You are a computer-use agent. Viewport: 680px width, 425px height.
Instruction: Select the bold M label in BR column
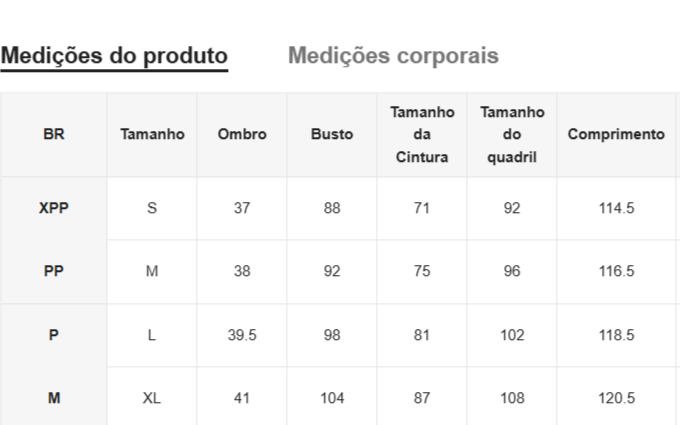[x=54, y=398]
